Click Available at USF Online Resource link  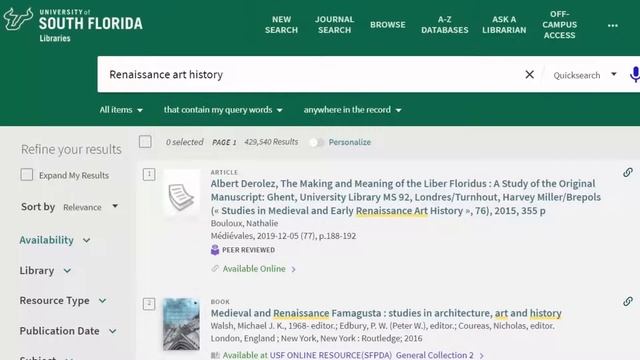click(348, 355)
